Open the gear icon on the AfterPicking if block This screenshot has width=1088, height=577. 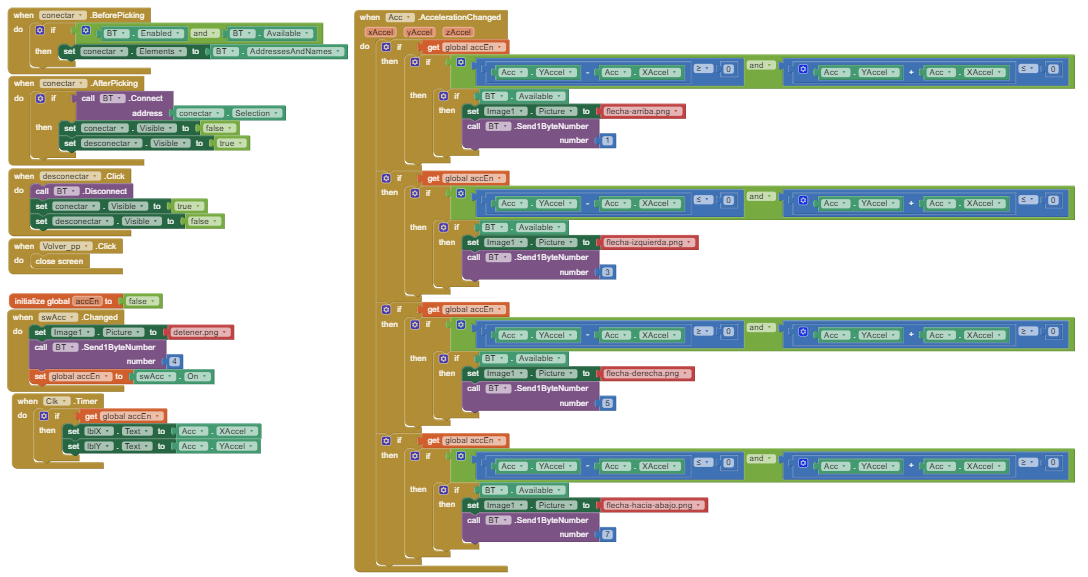(40, 98)
